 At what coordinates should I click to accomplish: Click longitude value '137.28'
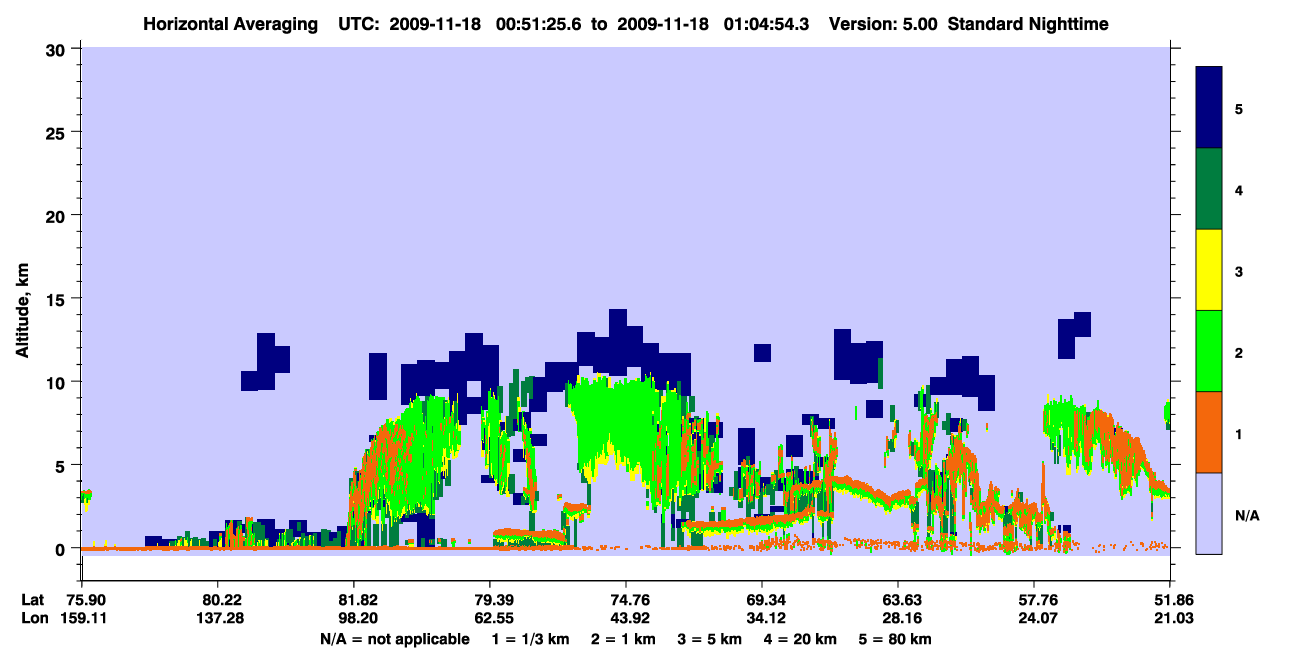[218, 619]
